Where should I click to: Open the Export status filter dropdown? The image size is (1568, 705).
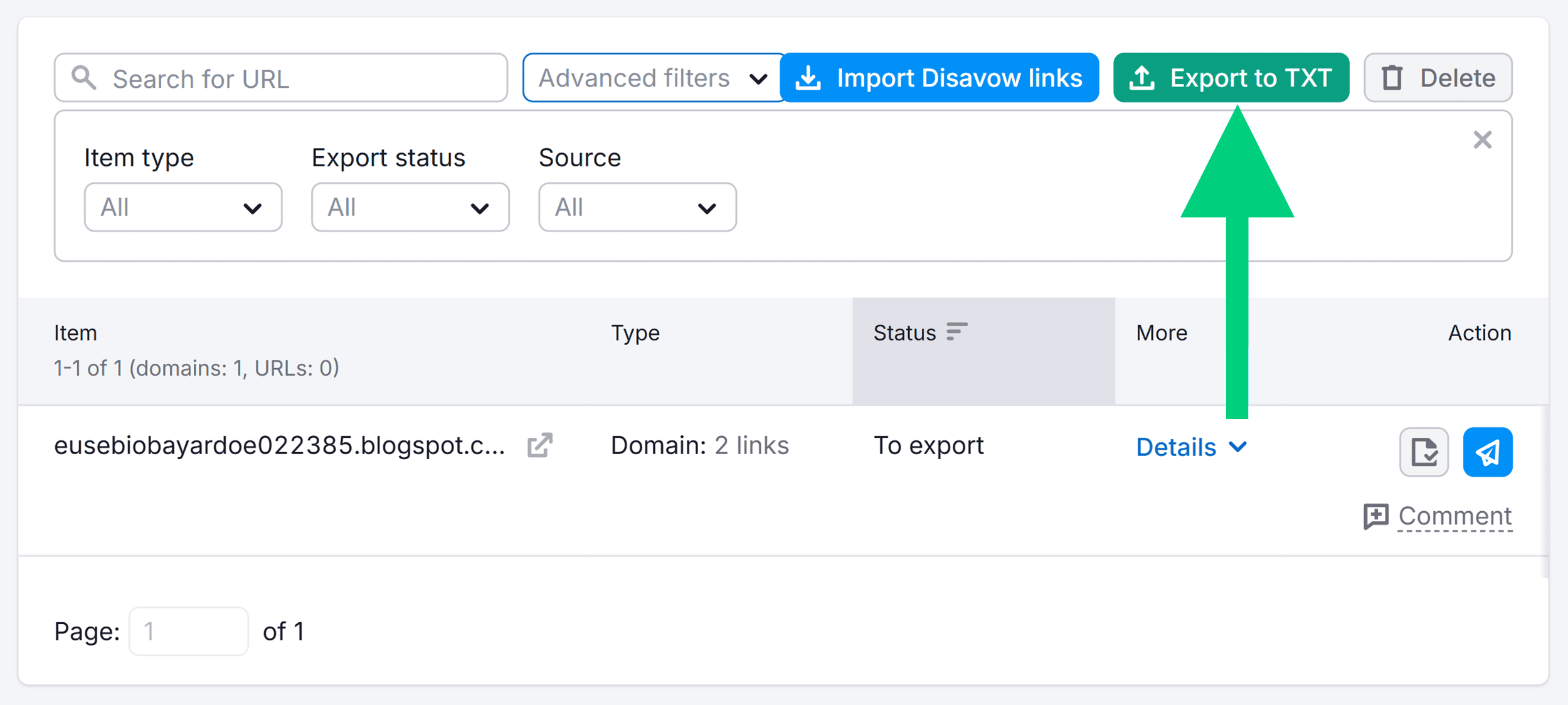(x=410, y=207)
